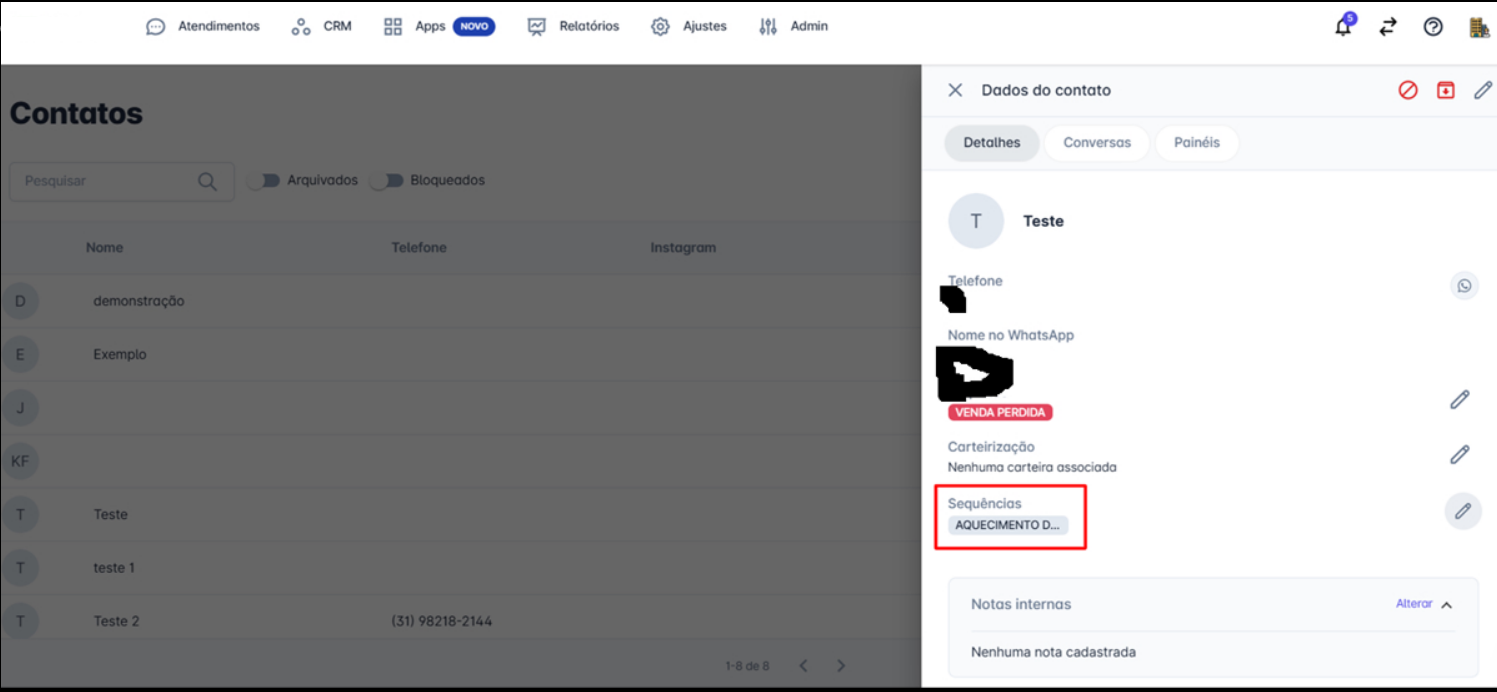Click the T avatar in contact details

pos(976,221)
